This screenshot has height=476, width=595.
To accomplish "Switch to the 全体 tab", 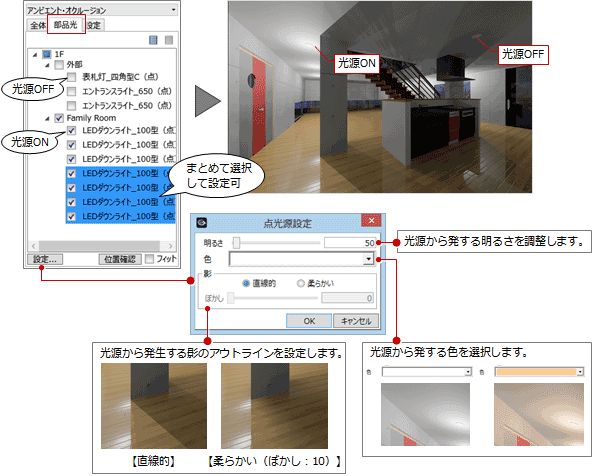I will pos(38,25).
